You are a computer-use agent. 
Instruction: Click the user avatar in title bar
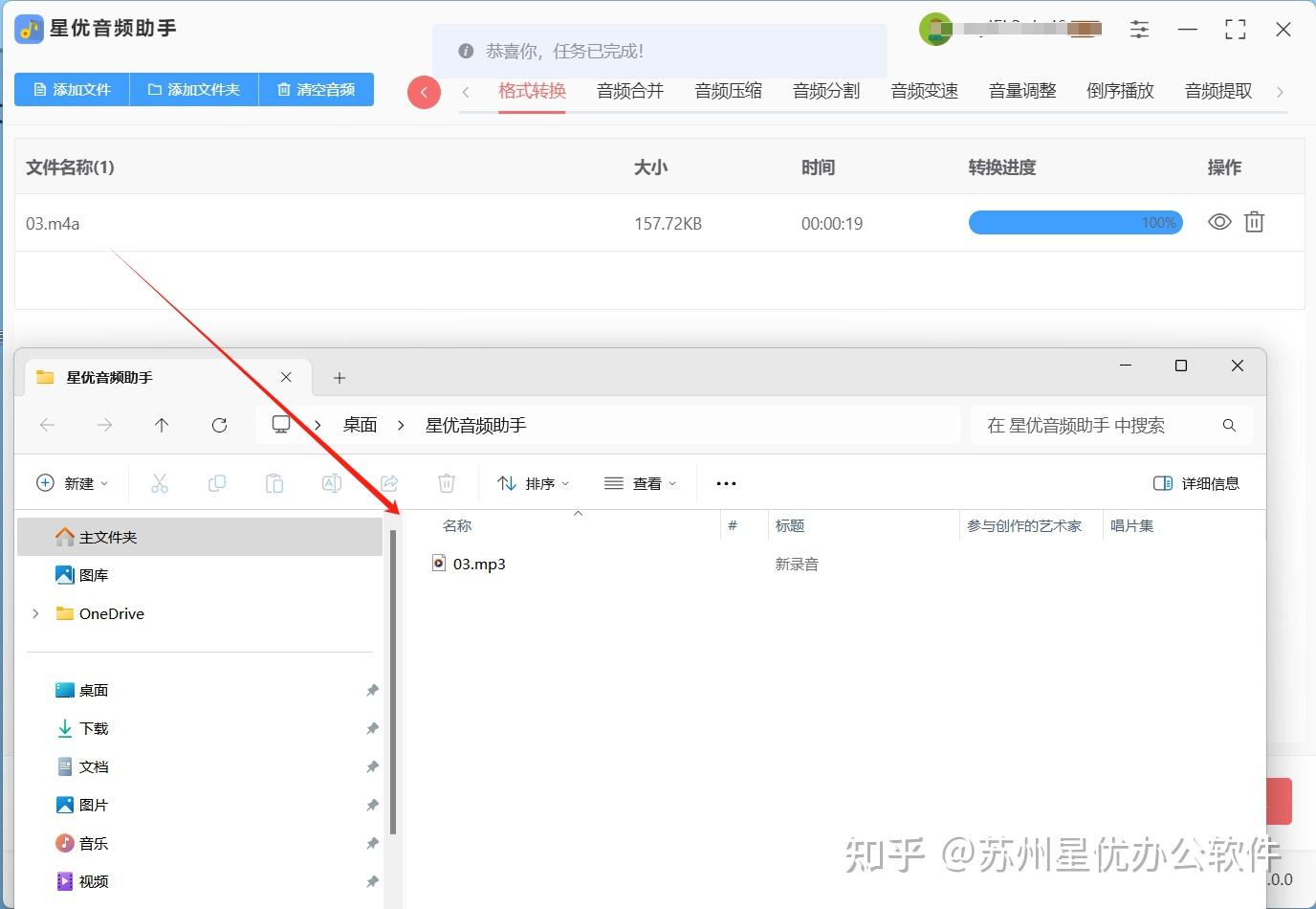935,29
